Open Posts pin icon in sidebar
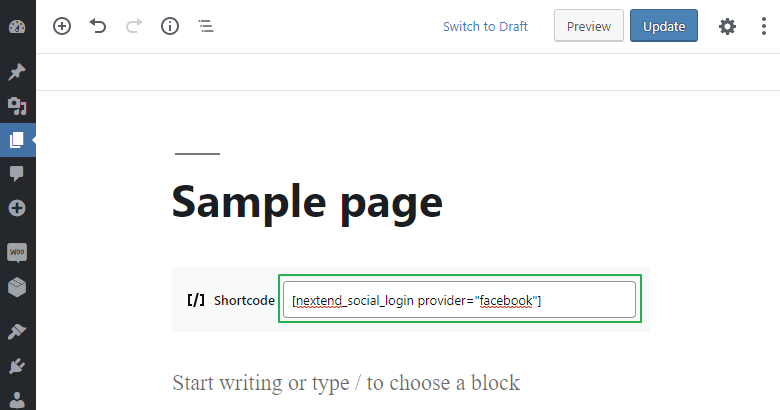 point(17,72)
